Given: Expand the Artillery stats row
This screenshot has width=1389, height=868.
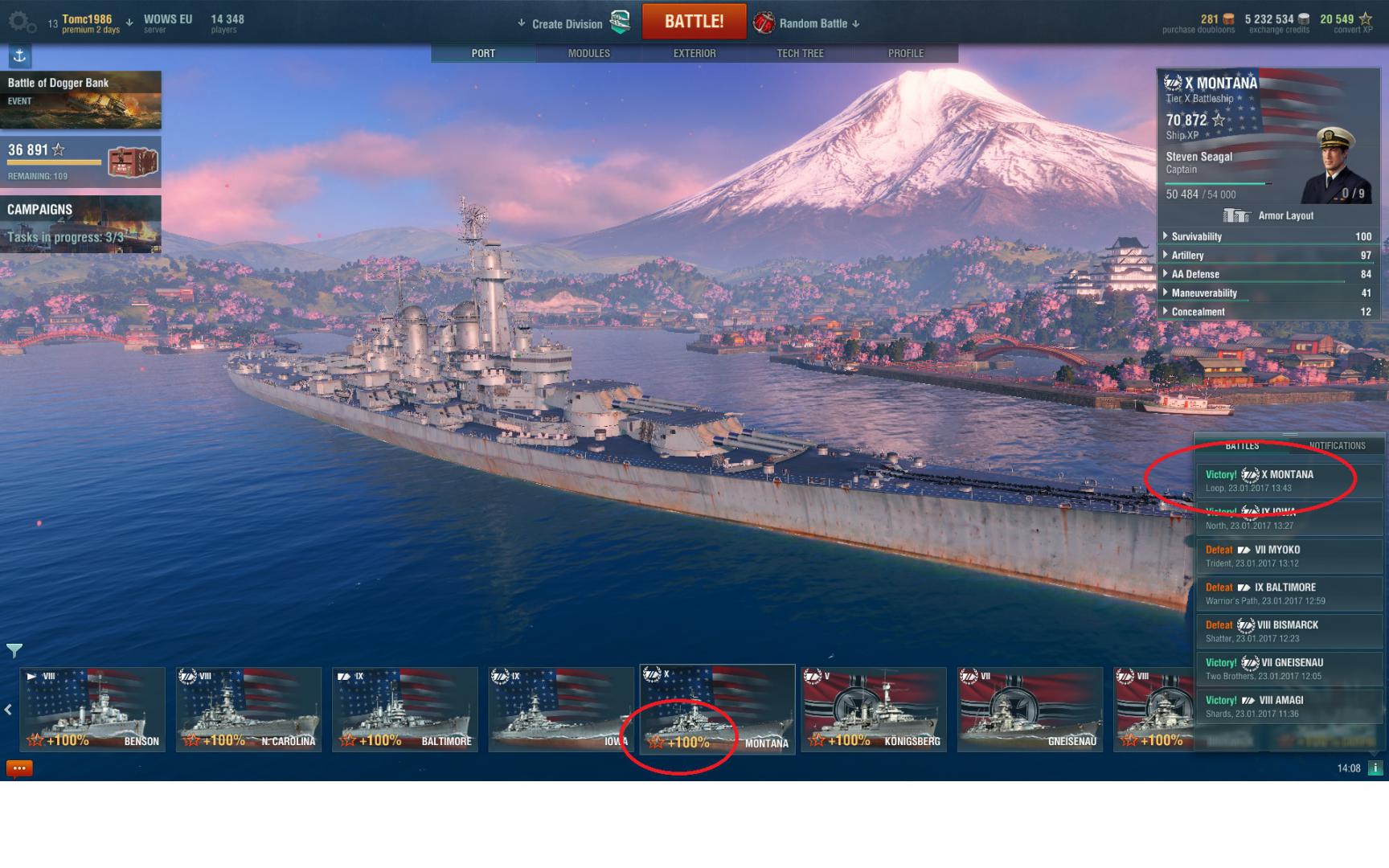Looking at the screenshot, I should tap(1268, 255).
